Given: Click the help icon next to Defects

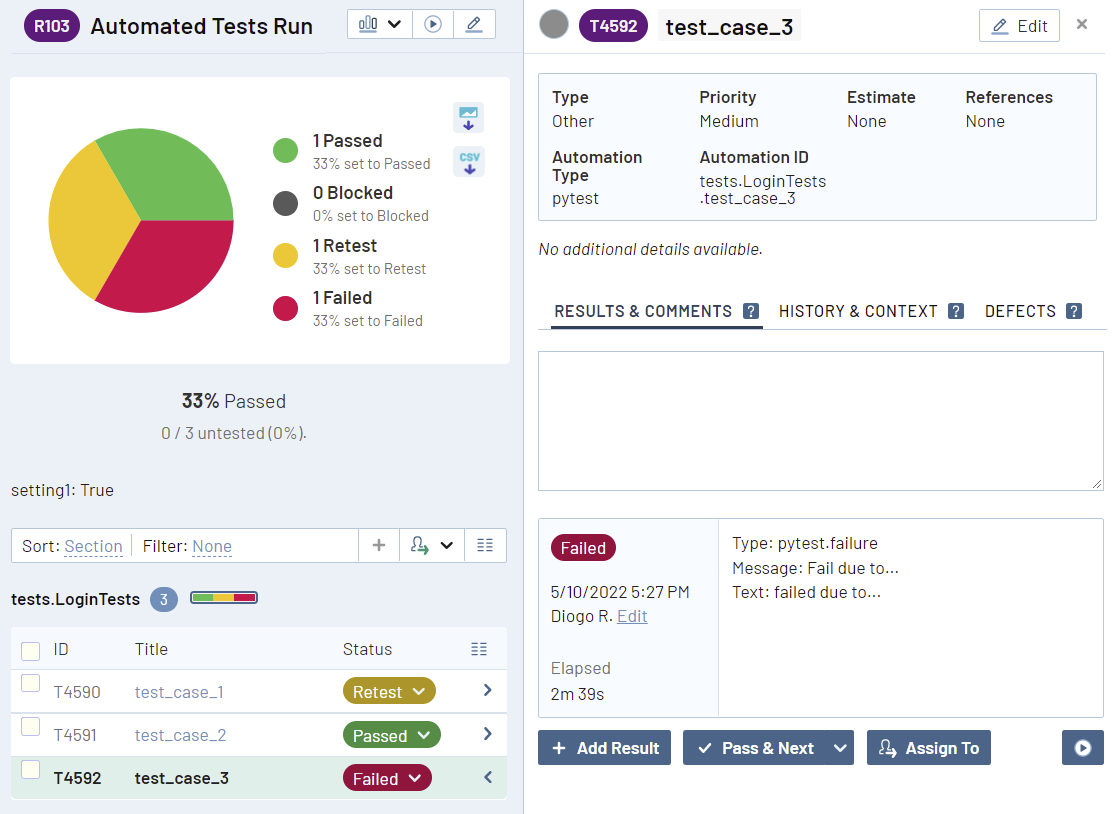Looking at the screenshot, I should pos(1074,311).
